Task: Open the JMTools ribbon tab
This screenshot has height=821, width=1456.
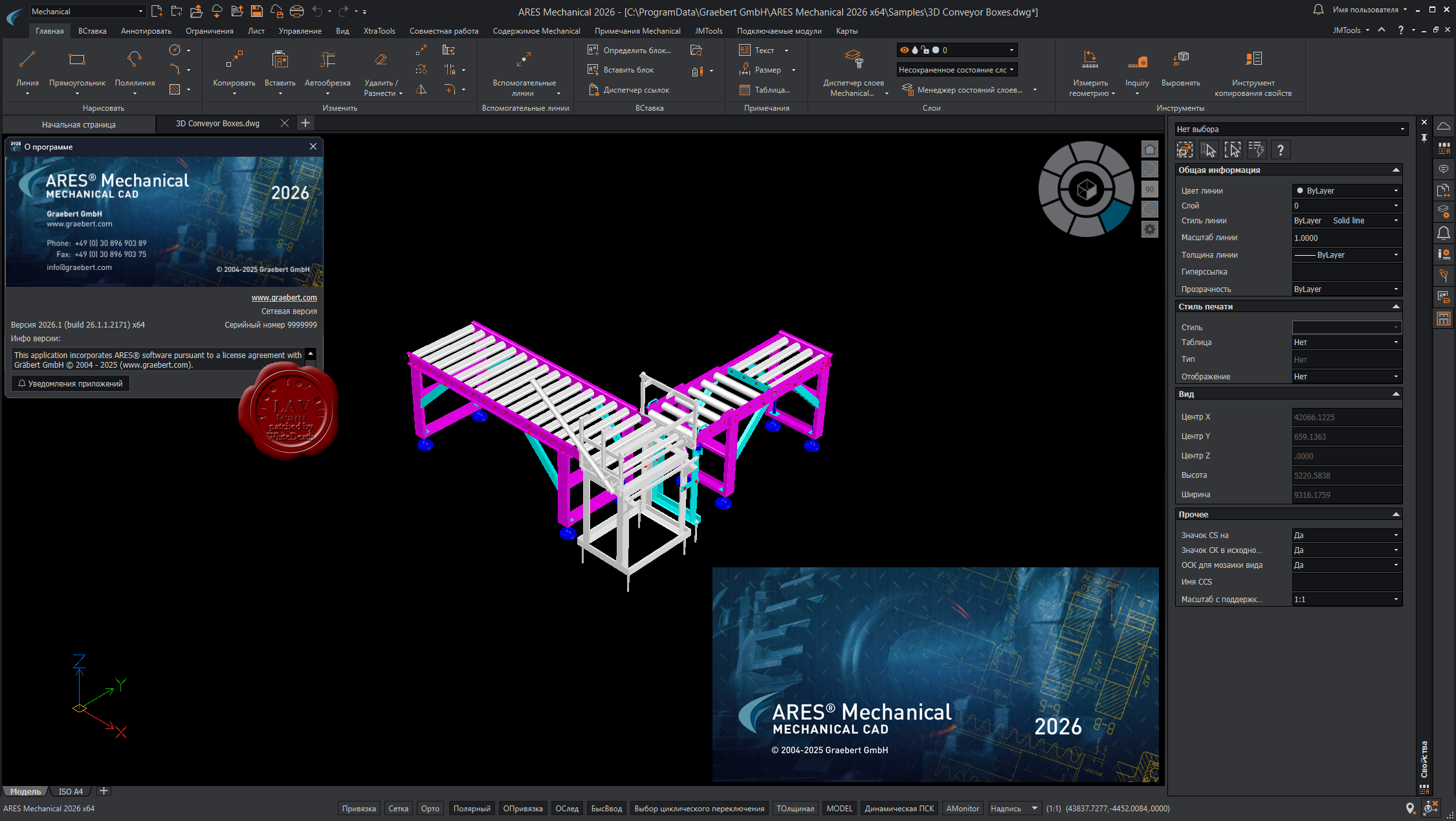Action: pos(709,30)
